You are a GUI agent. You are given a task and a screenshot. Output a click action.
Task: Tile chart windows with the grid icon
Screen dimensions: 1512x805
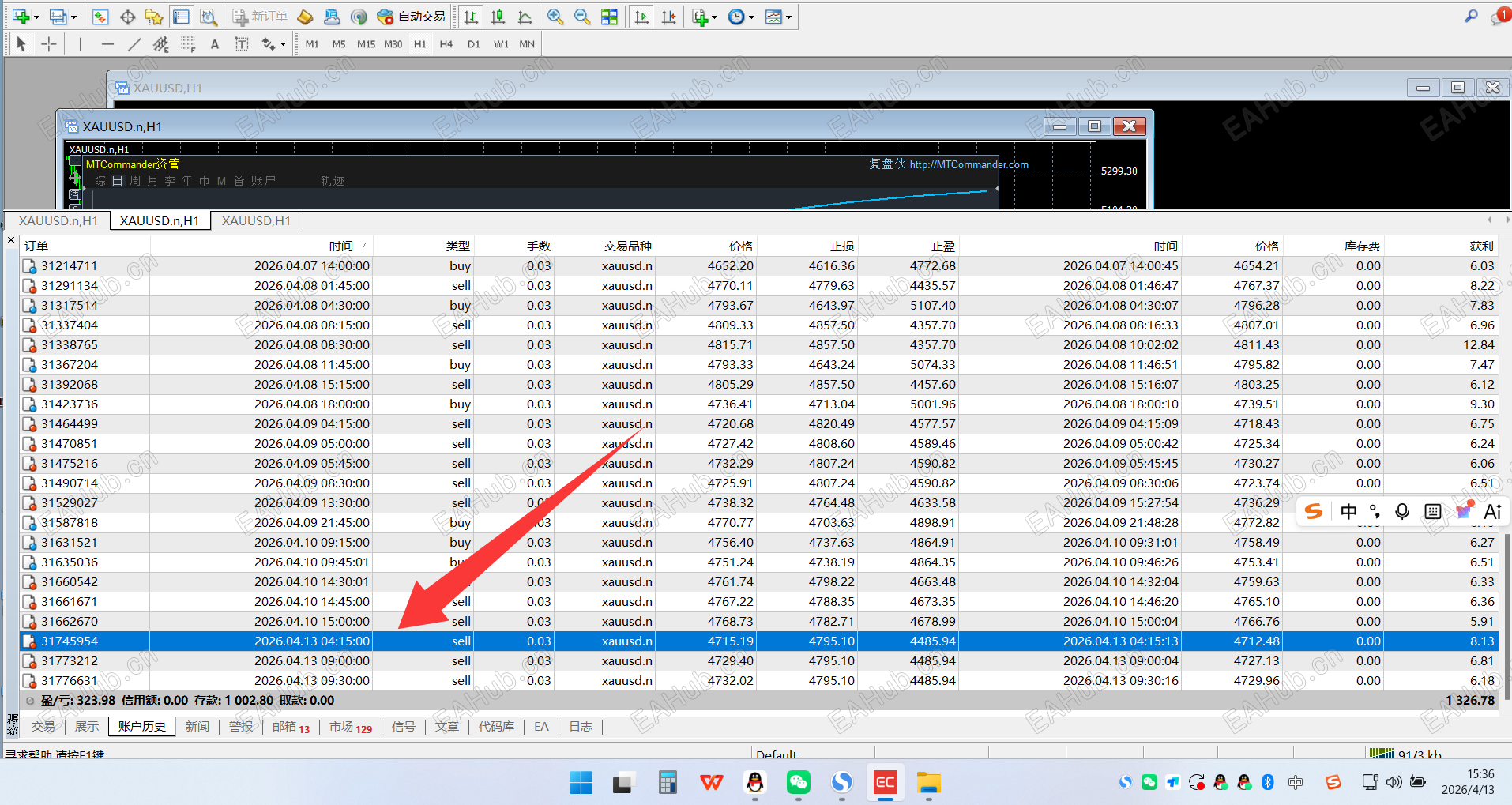(609, 17)
